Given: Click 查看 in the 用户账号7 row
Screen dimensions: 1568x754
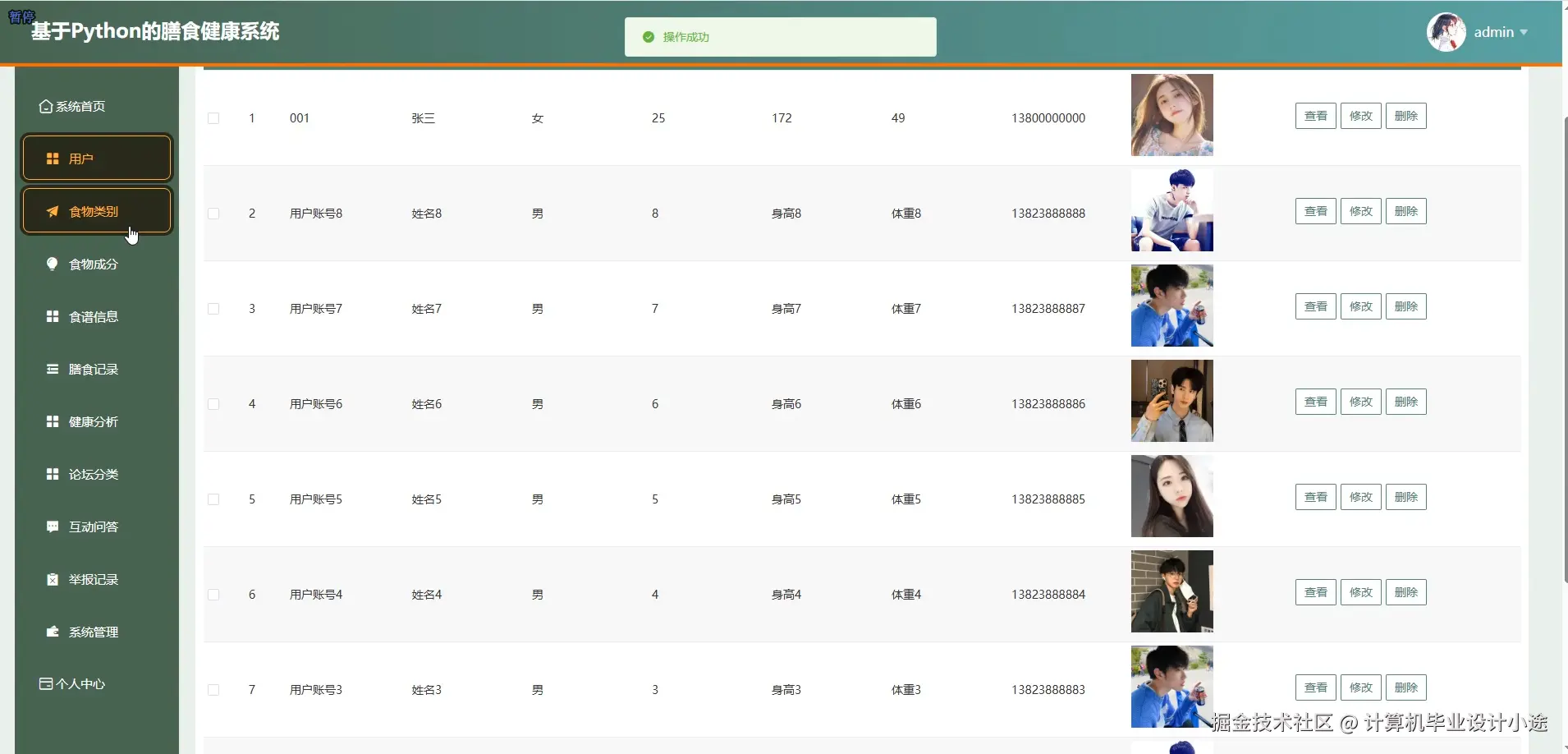Looking at the screenshot, I should click(1316, 306).
